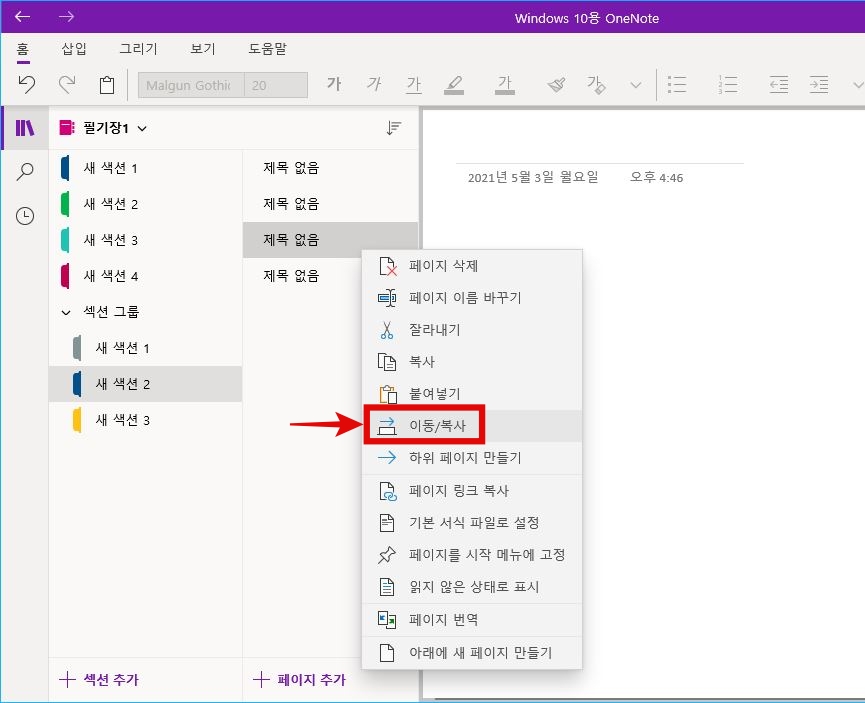This screenshot has width=865, height=703.
Task: Decrease indent of the paragraph
Action: tap(778, 84)
